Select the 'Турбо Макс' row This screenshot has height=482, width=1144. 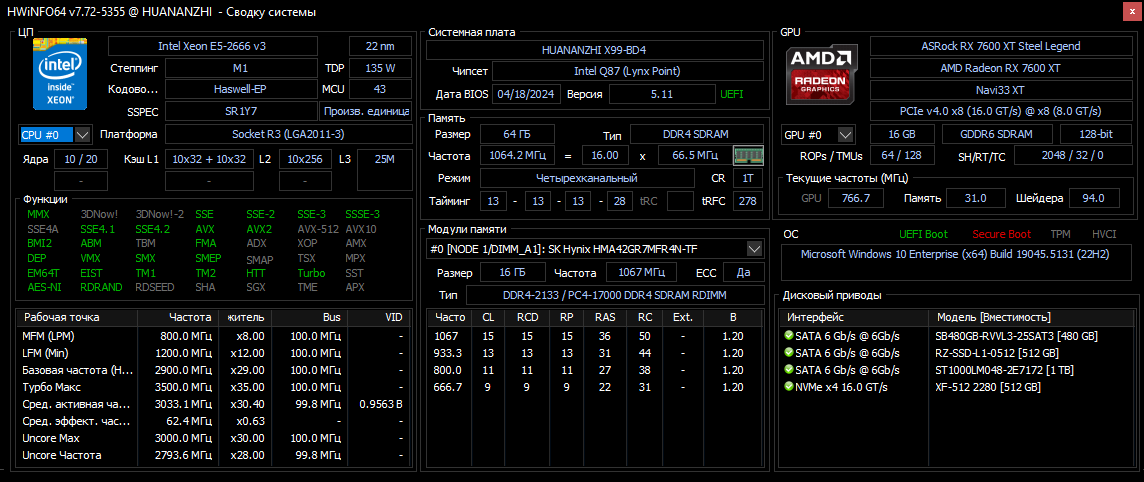pyautogui.click(x=212, y=386)
